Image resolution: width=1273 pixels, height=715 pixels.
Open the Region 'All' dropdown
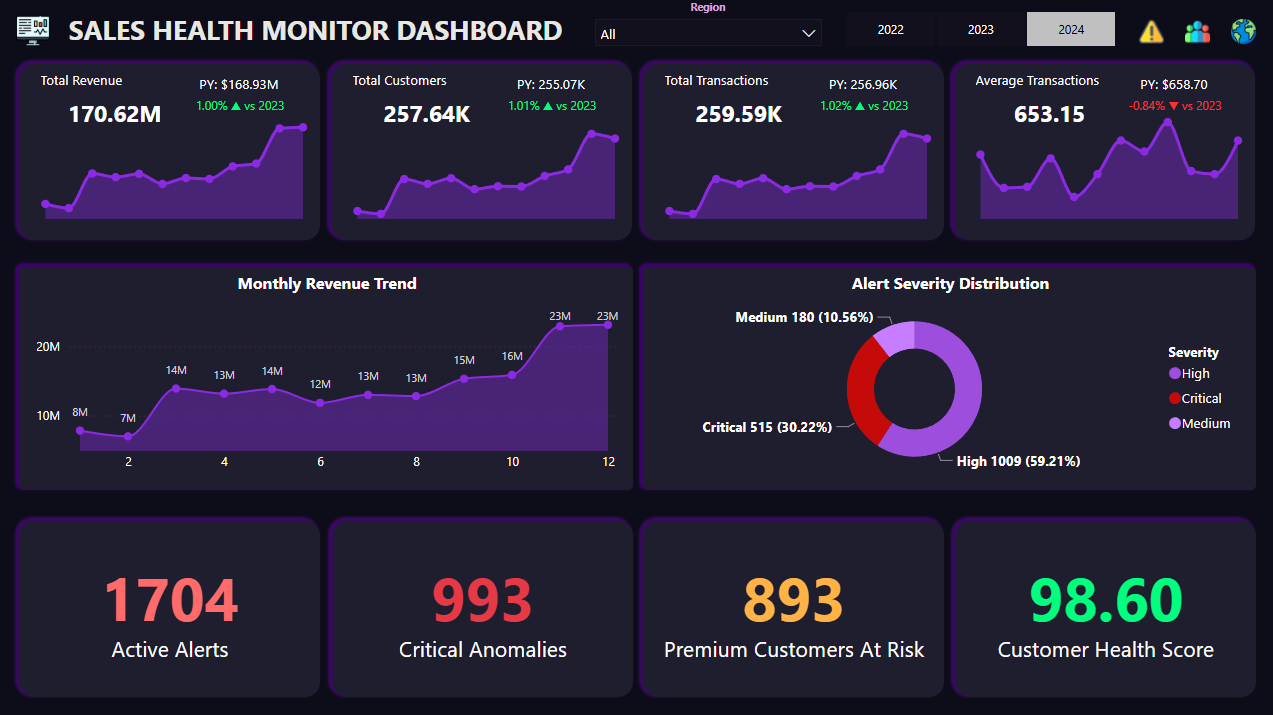click(708, 32)
